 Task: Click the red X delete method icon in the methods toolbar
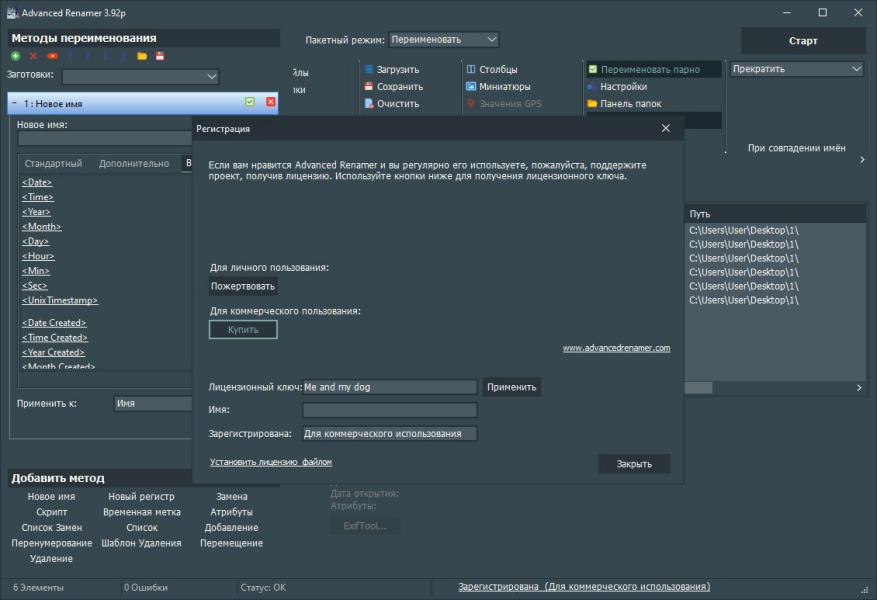click(34, 56)
